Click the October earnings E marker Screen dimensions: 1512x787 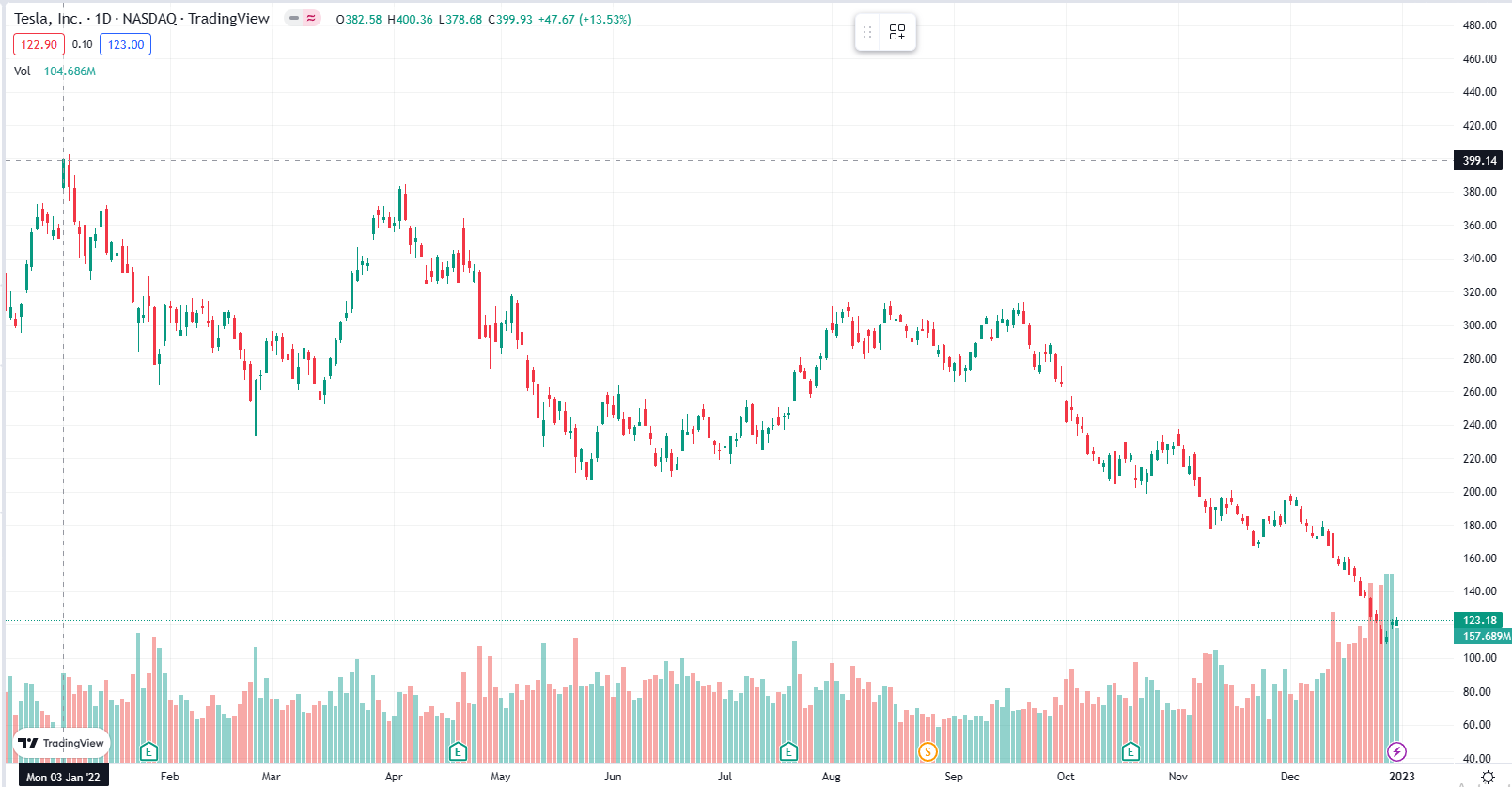[x=1130, y=751]
